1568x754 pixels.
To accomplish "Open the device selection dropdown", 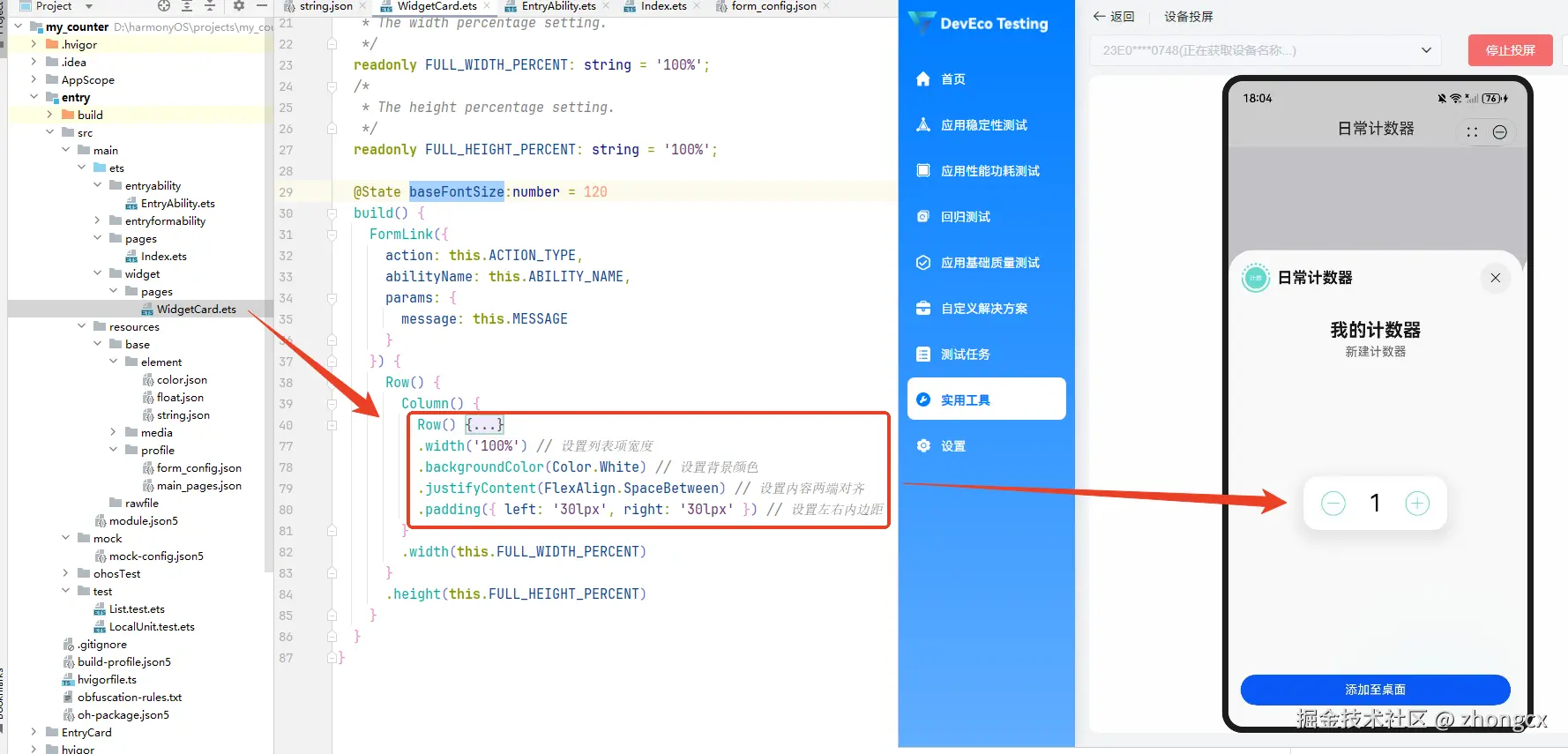I will [1265, 50].
